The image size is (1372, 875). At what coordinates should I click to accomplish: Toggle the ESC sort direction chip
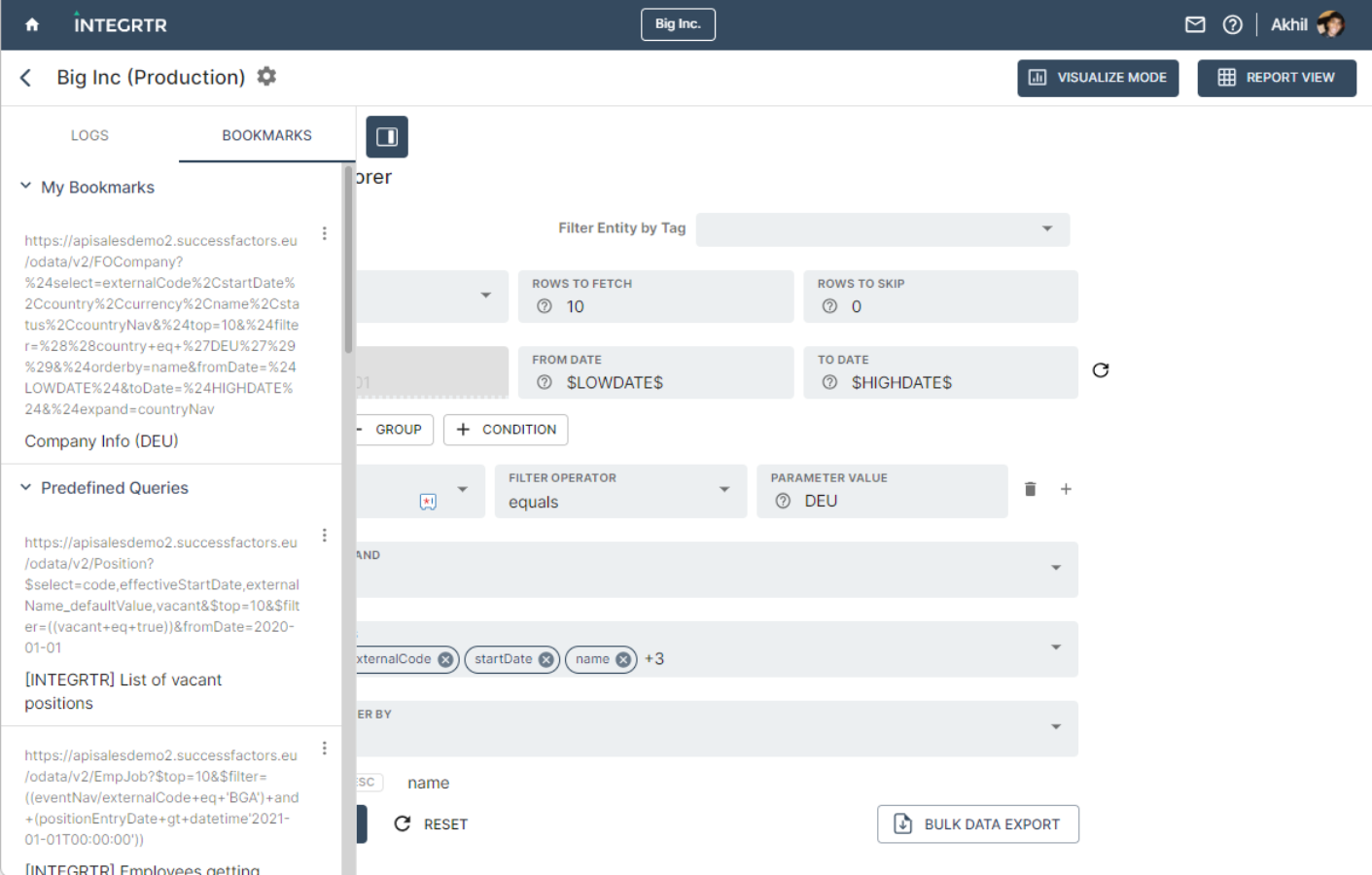pos(368,783)
